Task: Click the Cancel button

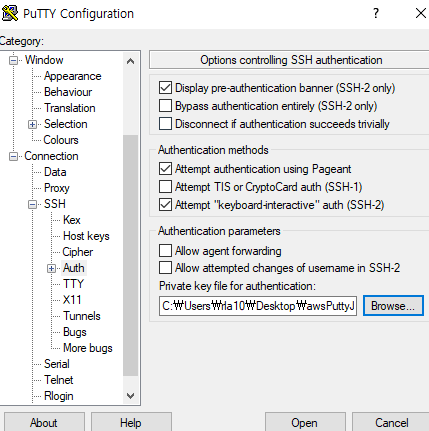Action: (x=391, y=423)
